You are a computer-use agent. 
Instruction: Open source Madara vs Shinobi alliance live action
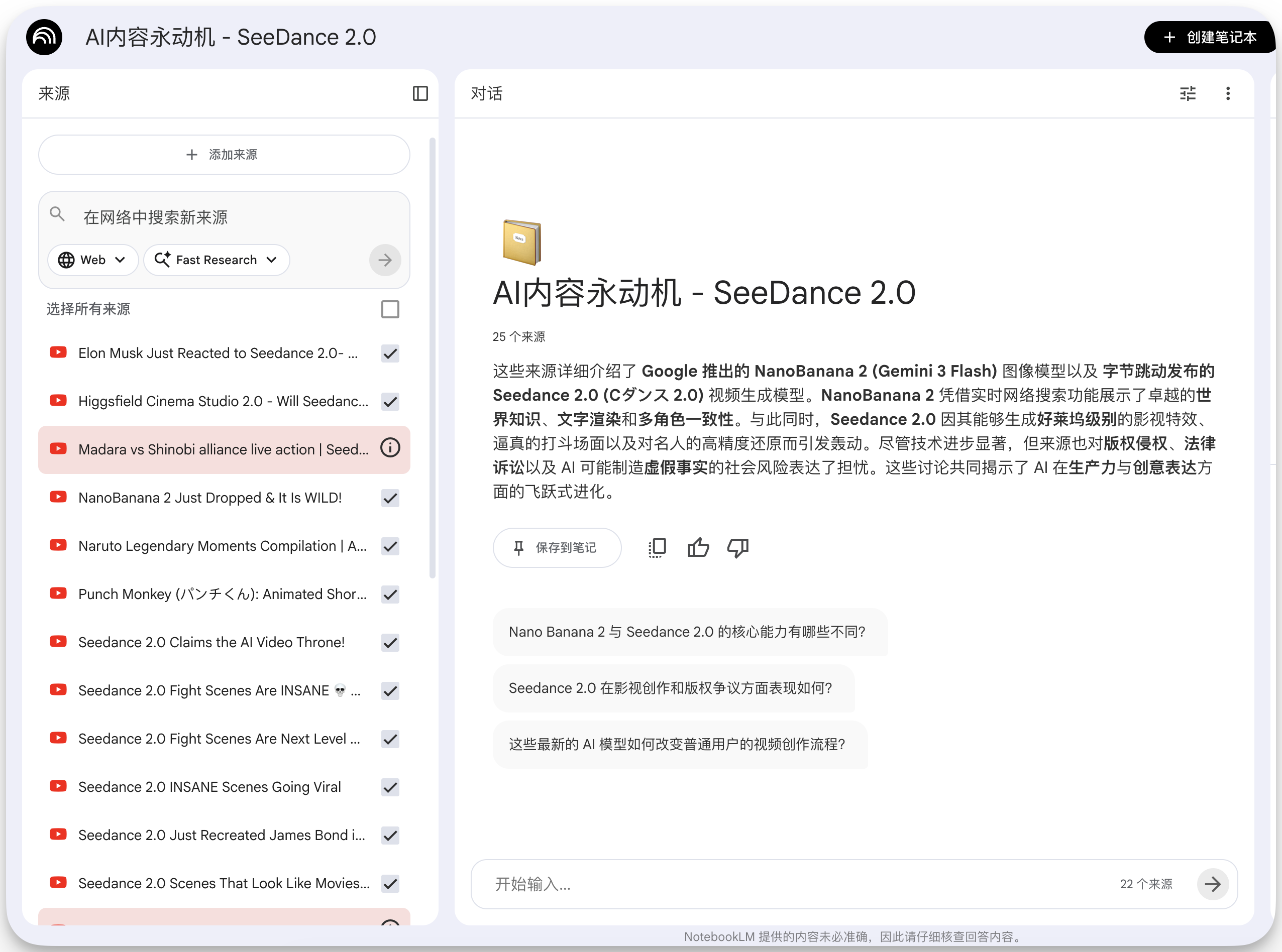(223, 449)
